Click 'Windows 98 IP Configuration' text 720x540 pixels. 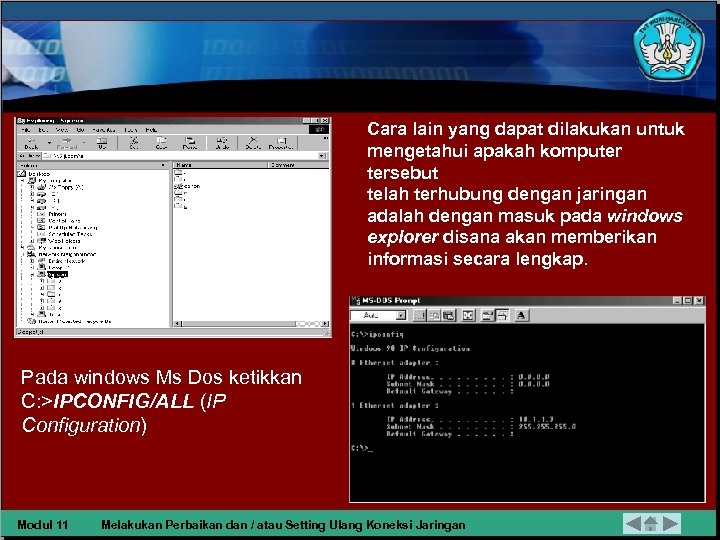coord(411,349)
